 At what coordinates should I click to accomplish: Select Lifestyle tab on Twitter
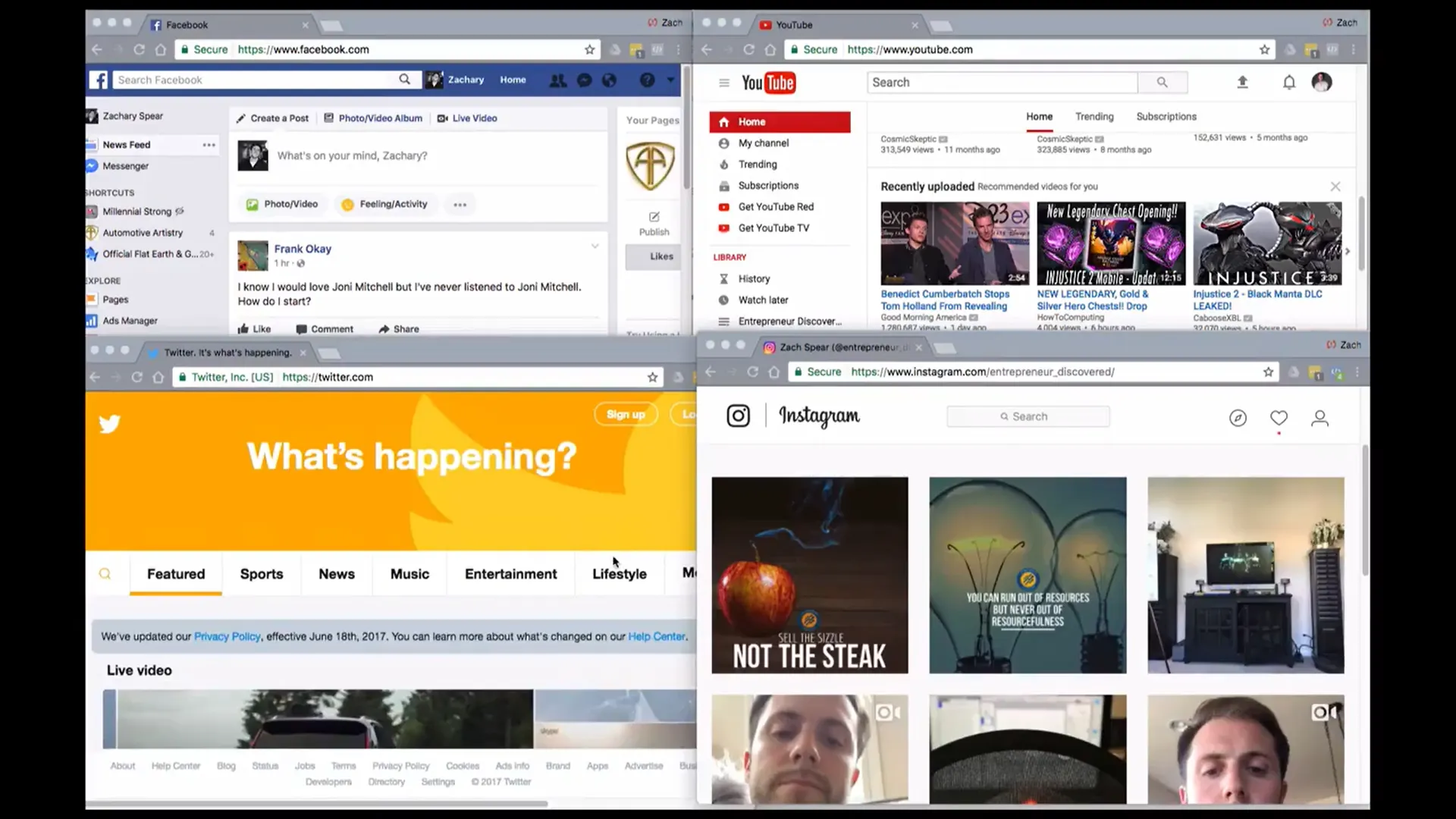[620, 574]
